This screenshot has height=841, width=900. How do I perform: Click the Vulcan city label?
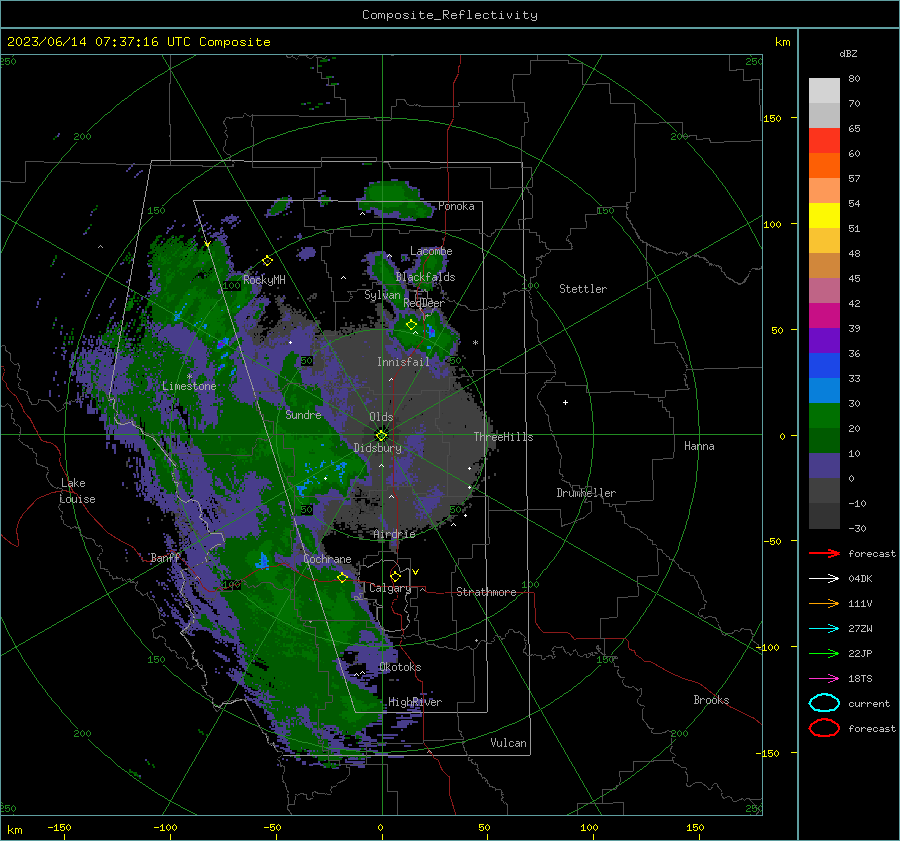pyautogui.click(x=508, y=743)
